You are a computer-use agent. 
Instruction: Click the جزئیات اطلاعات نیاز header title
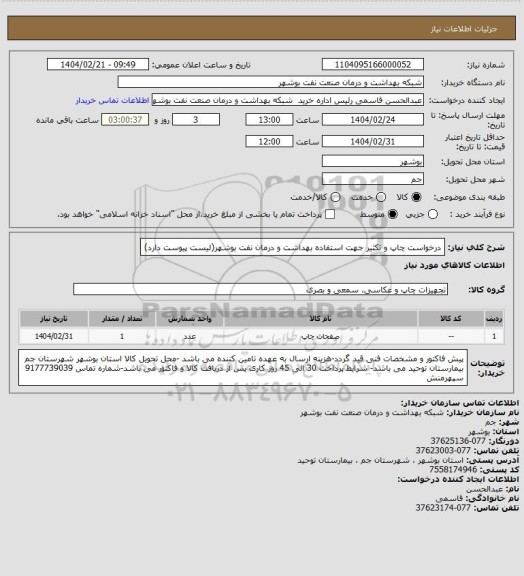(x=464, y=29)
